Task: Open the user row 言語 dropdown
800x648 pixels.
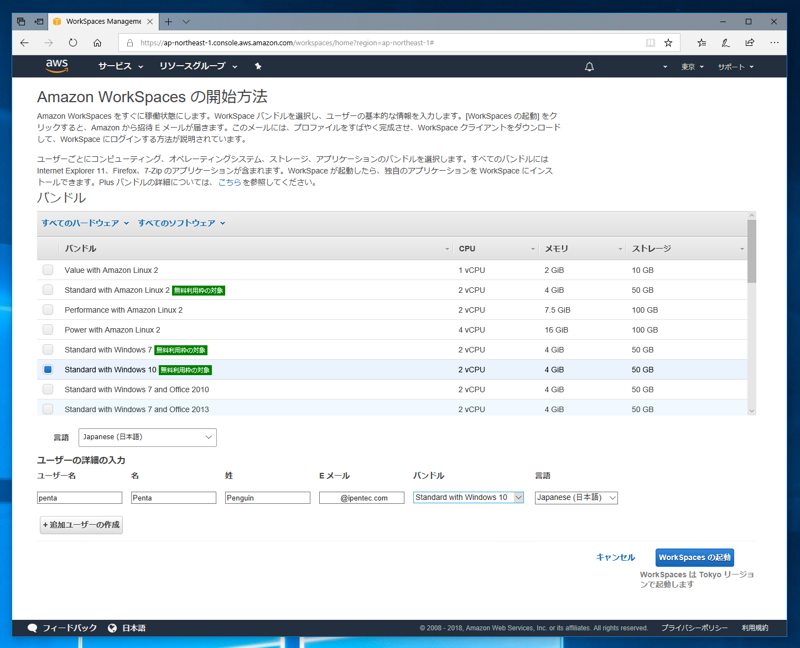Action: (x=576, y=497)
